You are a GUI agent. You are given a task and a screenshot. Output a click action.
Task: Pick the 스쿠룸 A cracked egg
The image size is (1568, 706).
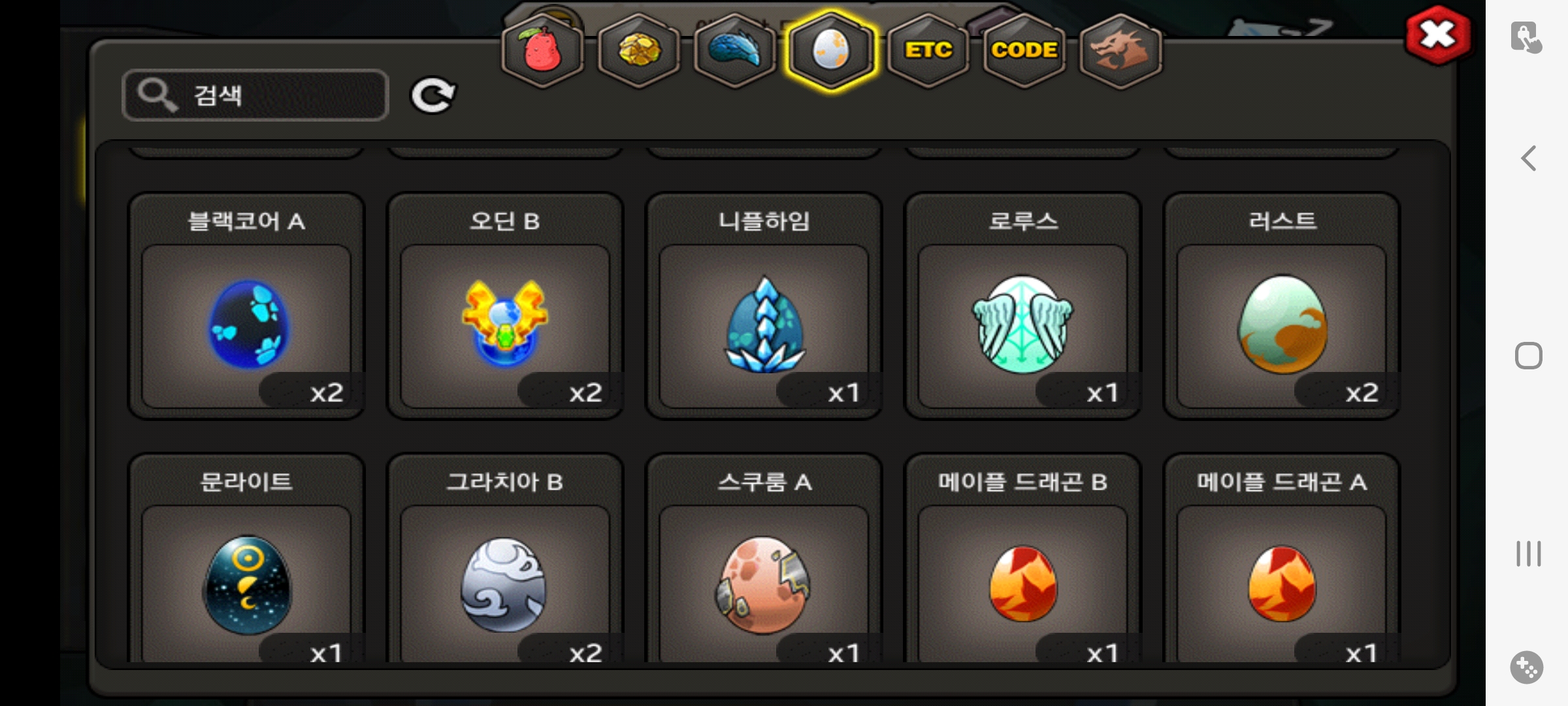(764, 559)
